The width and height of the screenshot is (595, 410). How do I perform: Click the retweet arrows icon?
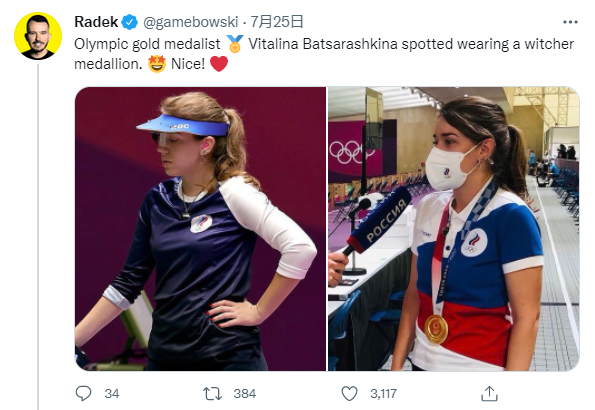point(212,394)
